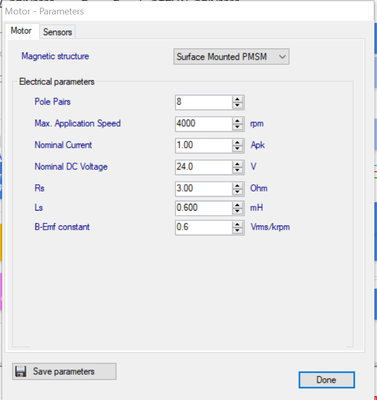Click the Done button
The height and width of the screenshot is (400, 377).
(x=326, y=380)
